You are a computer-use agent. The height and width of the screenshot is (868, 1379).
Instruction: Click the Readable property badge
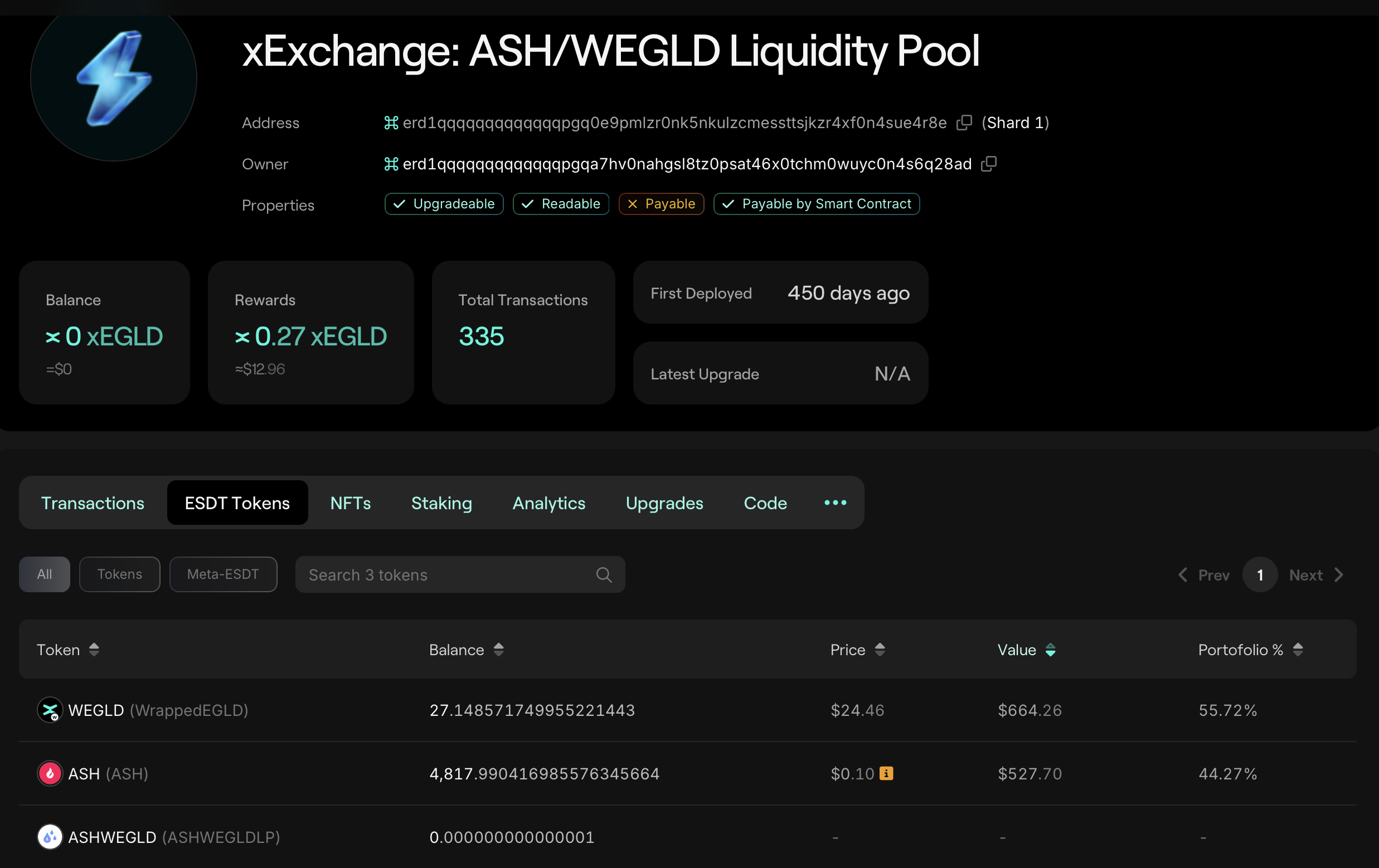pyautogui.click(x=561, y=204)
